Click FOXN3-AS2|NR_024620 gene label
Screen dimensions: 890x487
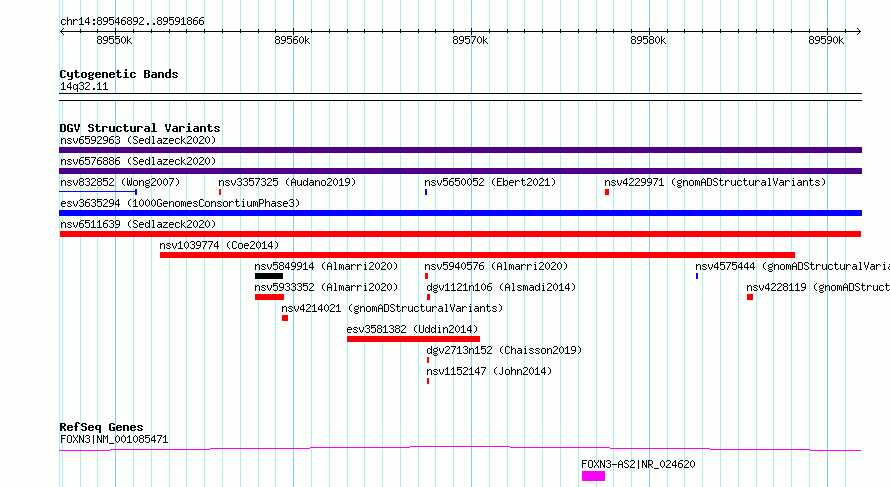tap(638, 464)
